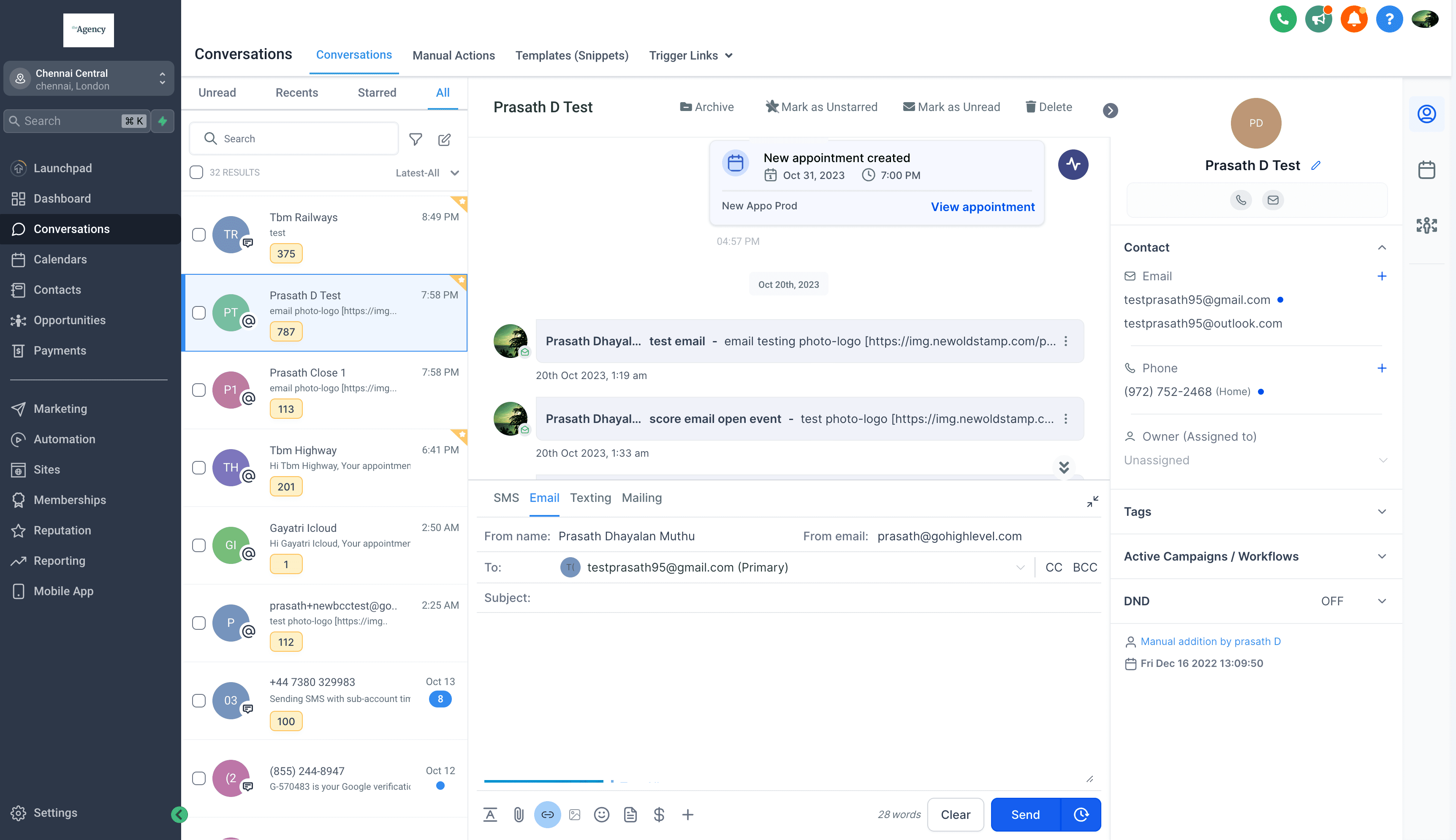Viewport: 1456px width, 840px height.
Task: Check the prasath+newbcctest conversation checkbox
Action: [198, 623]
